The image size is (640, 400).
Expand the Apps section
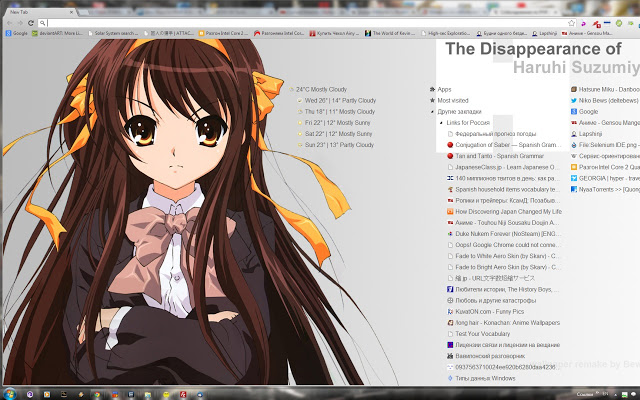coord(430,89)
